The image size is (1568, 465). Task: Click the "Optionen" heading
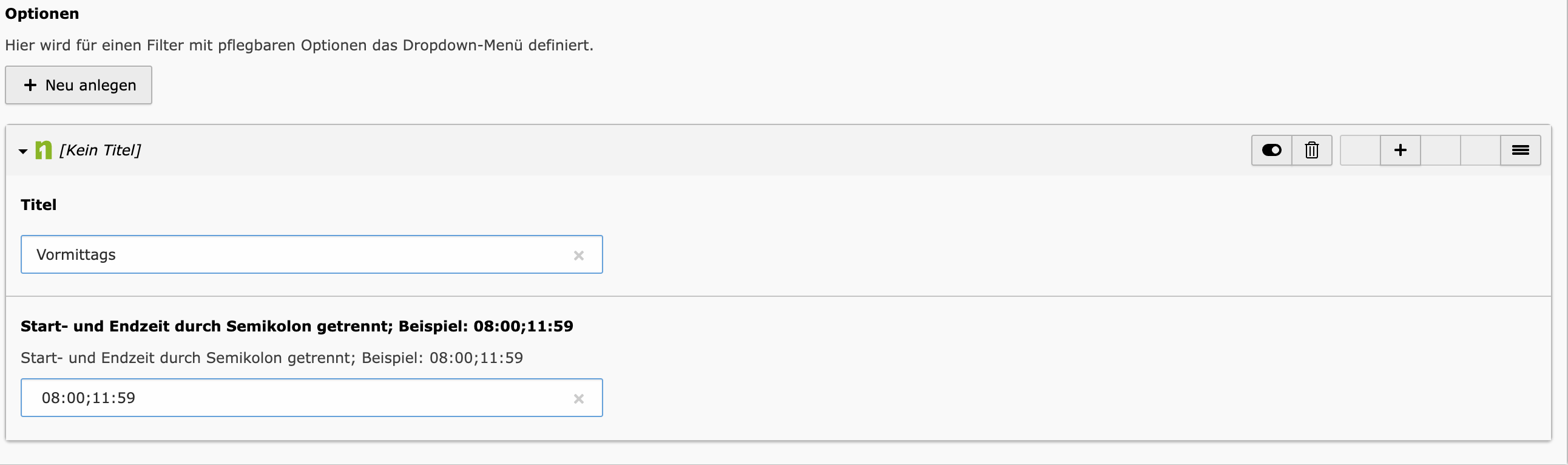pyautogui.click(x=42, y=14)
